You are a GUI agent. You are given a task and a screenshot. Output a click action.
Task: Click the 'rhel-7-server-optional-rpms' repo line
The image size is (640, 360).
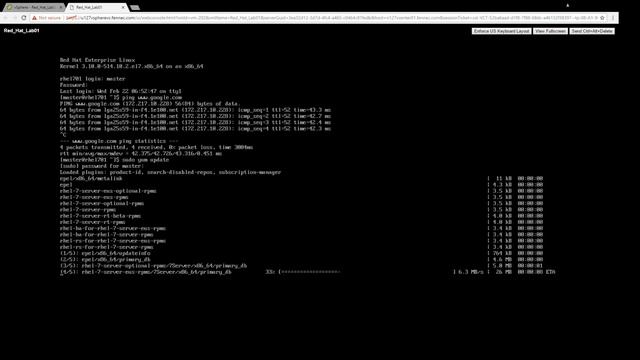(x=102, y=203)
